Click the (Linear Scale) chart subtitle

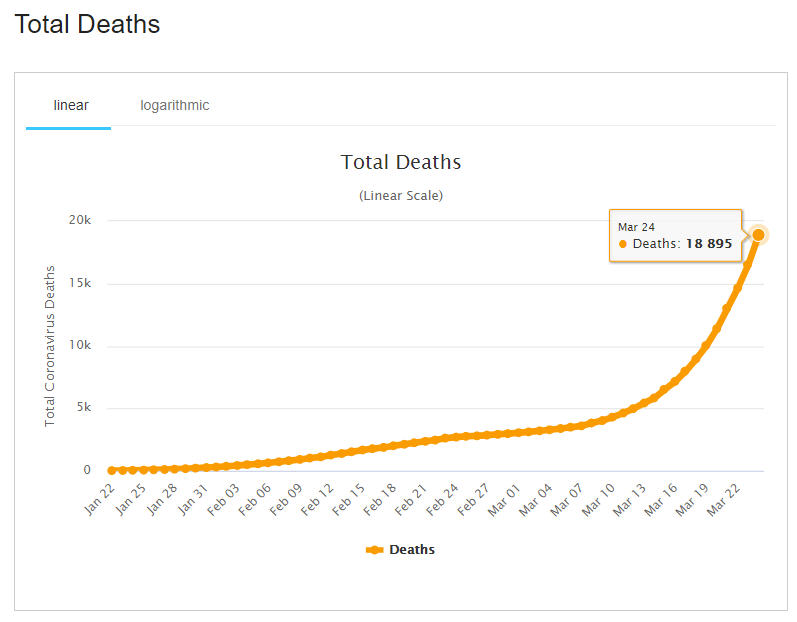pos(400,195)
